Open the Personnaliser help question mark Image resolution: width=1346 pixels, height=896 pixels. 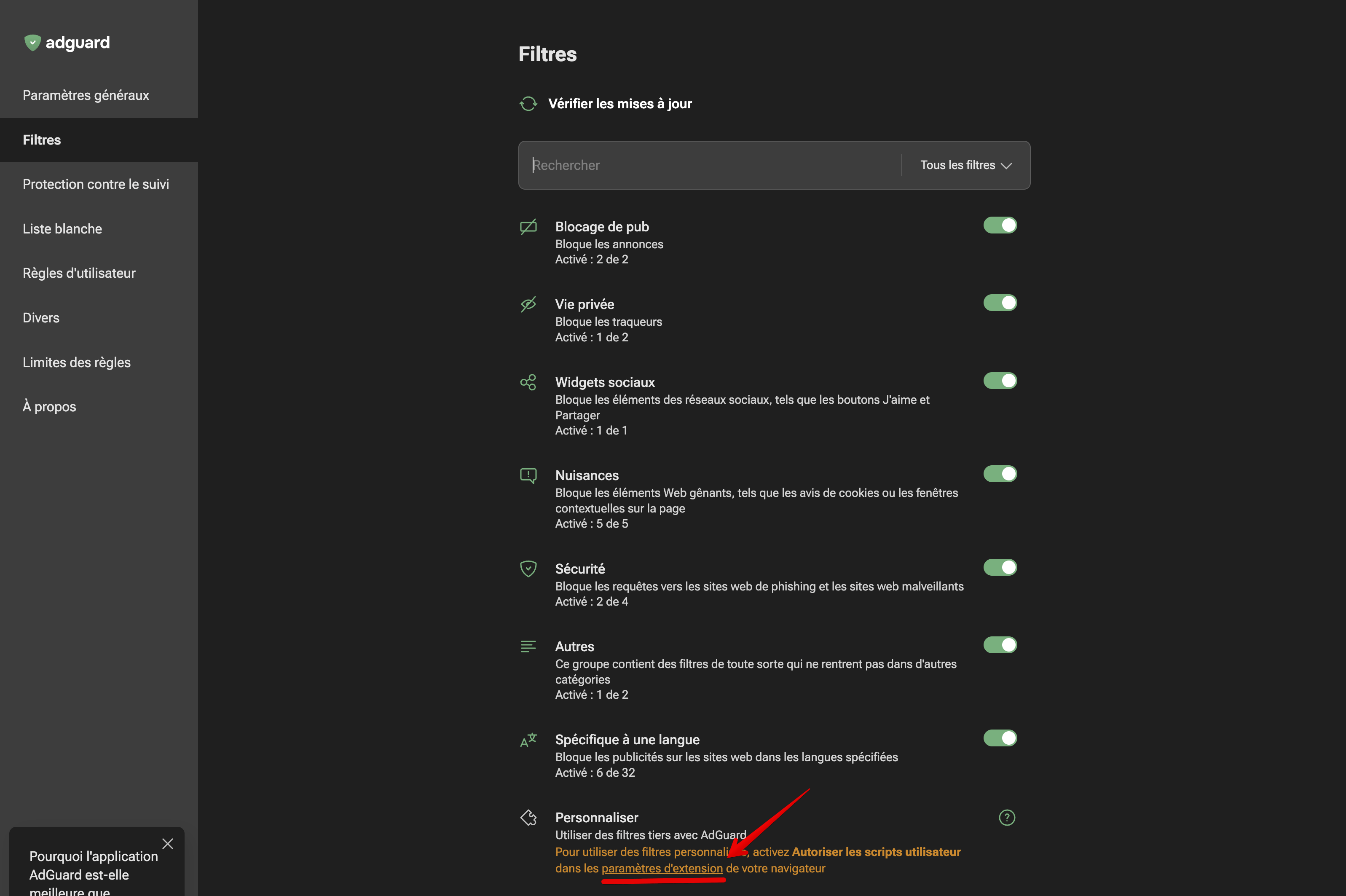click(x=1007, y=818)
